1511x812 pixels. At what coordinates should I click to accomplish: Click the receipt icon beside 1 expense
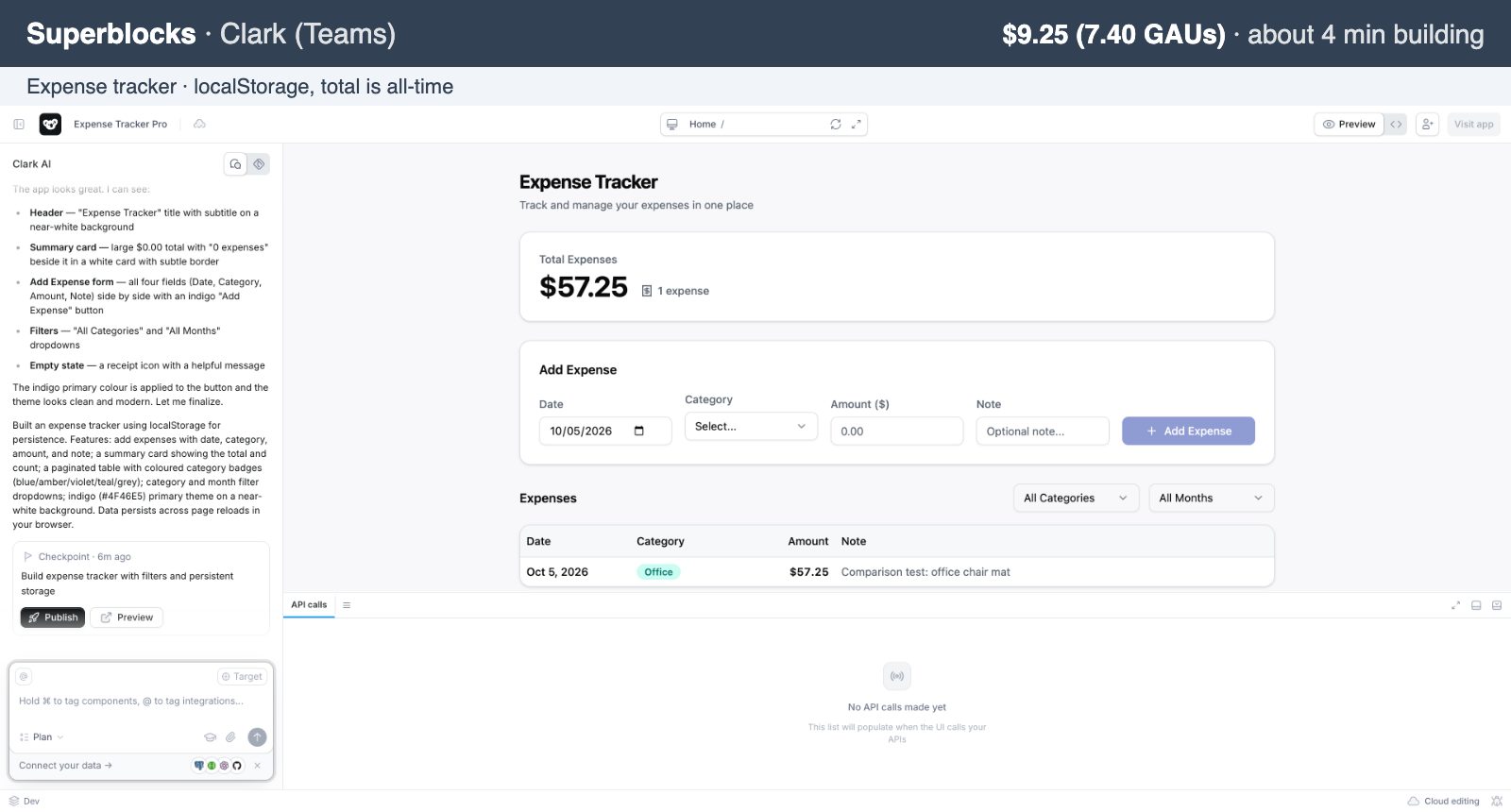pyautogui.click(x=647, y=291)
